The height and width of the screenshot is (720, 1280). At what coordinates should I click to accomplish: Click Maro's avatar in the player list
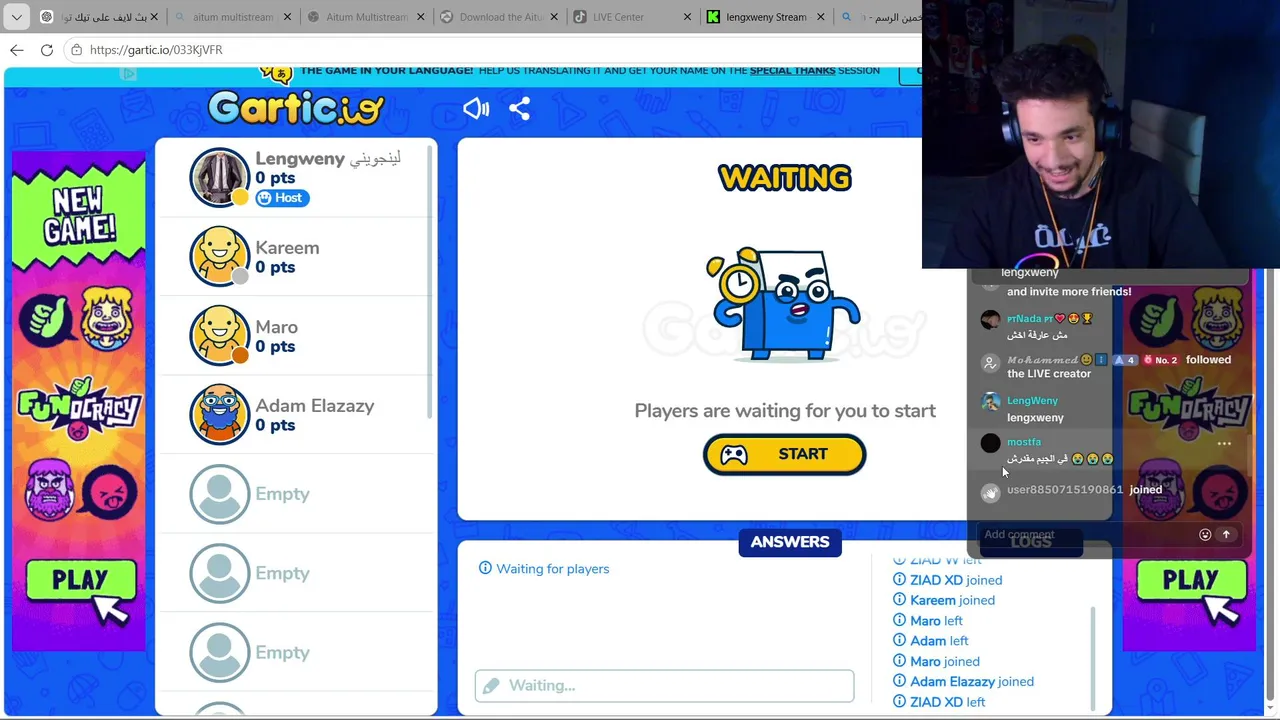pyautogui.click(x=219, y=335)
